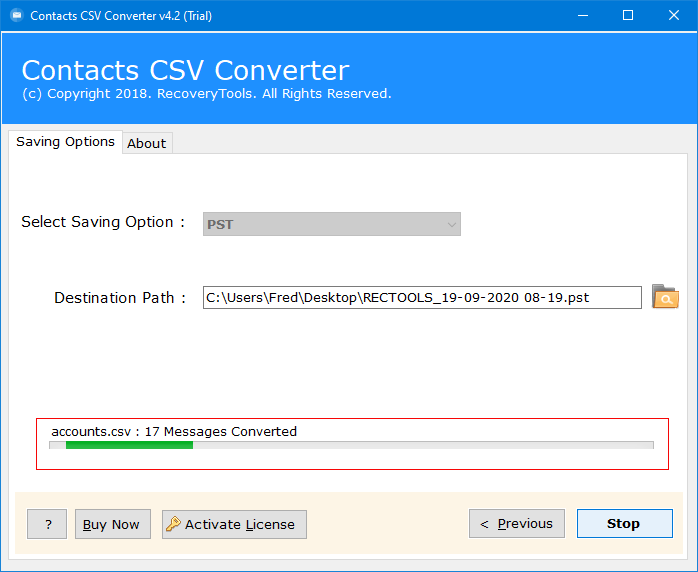This screenshot has height=572, width=698.
Task: Switch to the About tab
Action: point(147,143)
